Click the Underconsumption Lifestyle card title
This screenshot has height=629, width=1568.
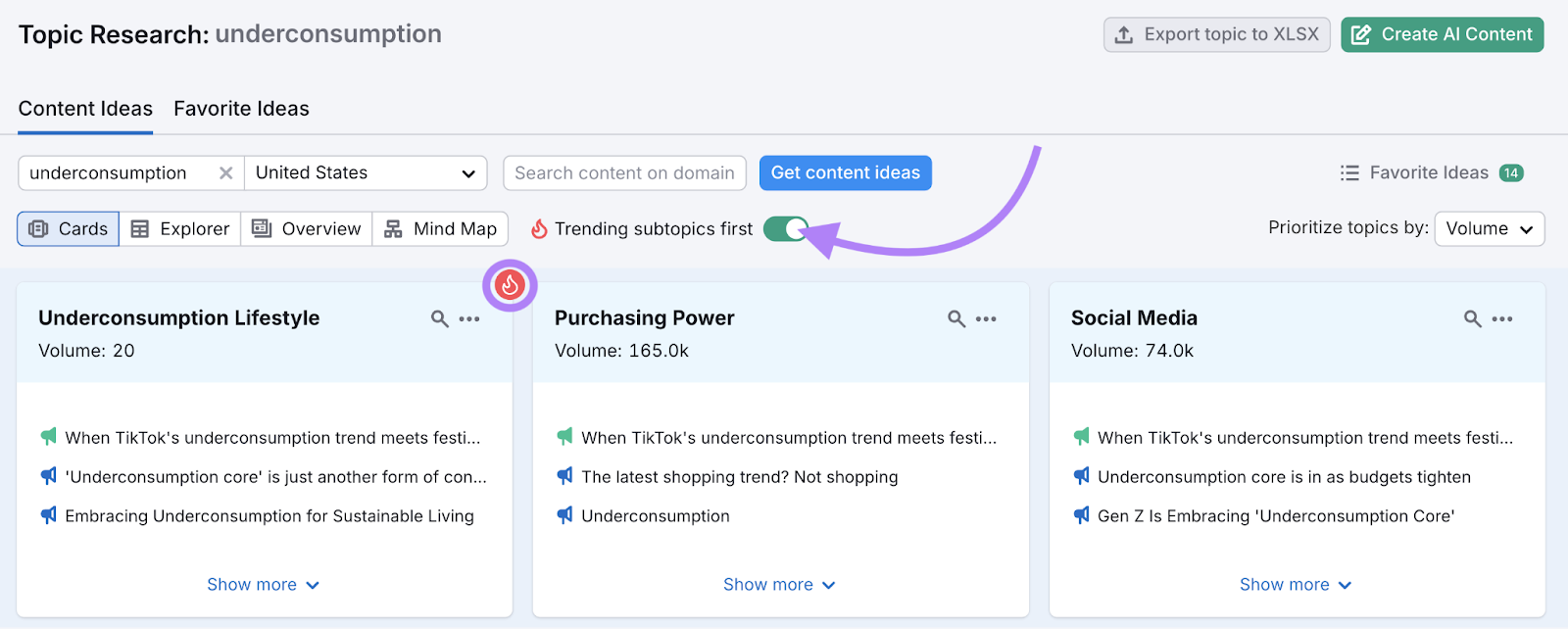179,317
